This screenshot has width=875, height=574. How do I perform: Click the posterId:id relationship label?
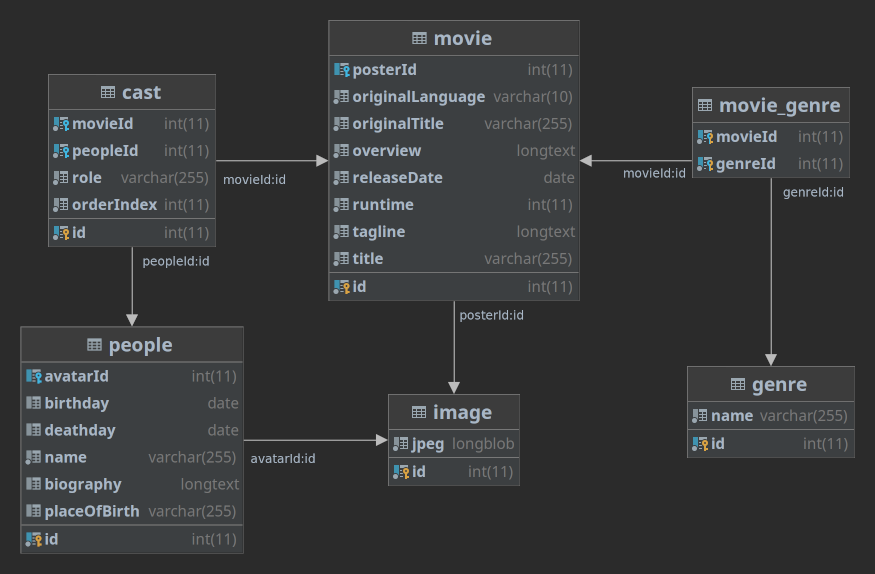tap(491, 315)
